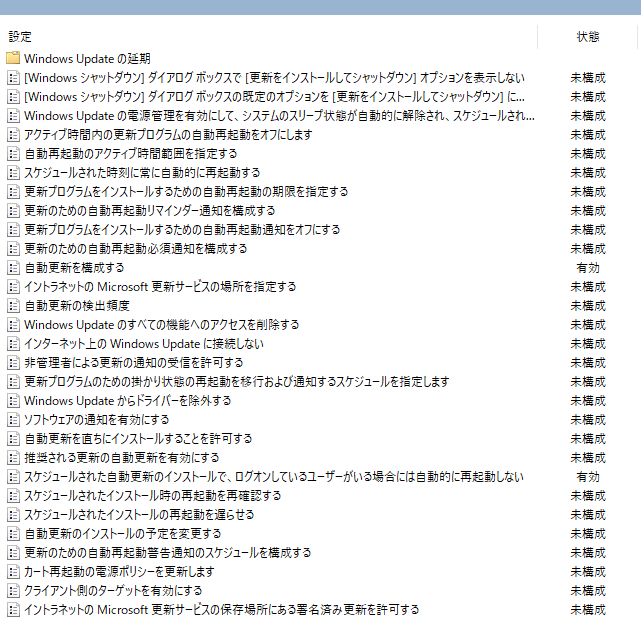The image size is (641, 622).
Task: Select 非管理者による更新の通知の受信を許可する text
Action: point(134,362)
